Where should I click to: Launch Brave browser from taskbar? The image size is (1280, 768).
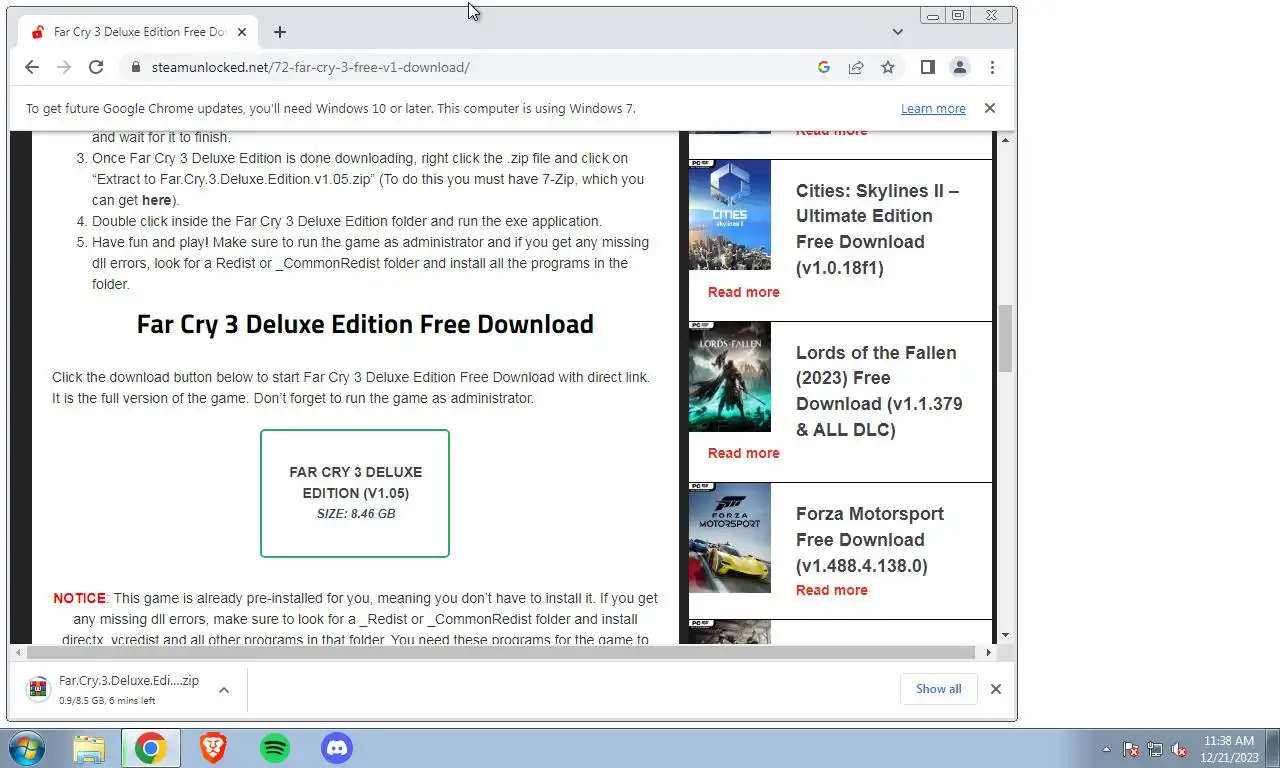(213, 748)
